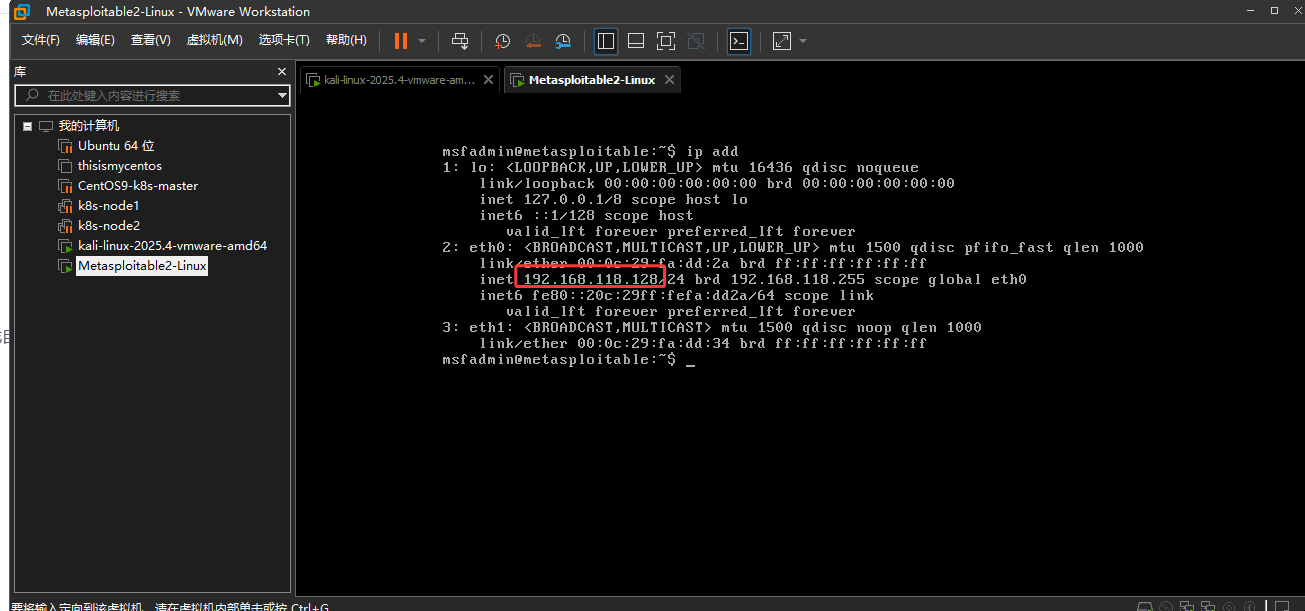The height and width of the screenshot is (611, 1305).
Task: Revert the VM to previous snapshot
Action: tap(533, 41)
